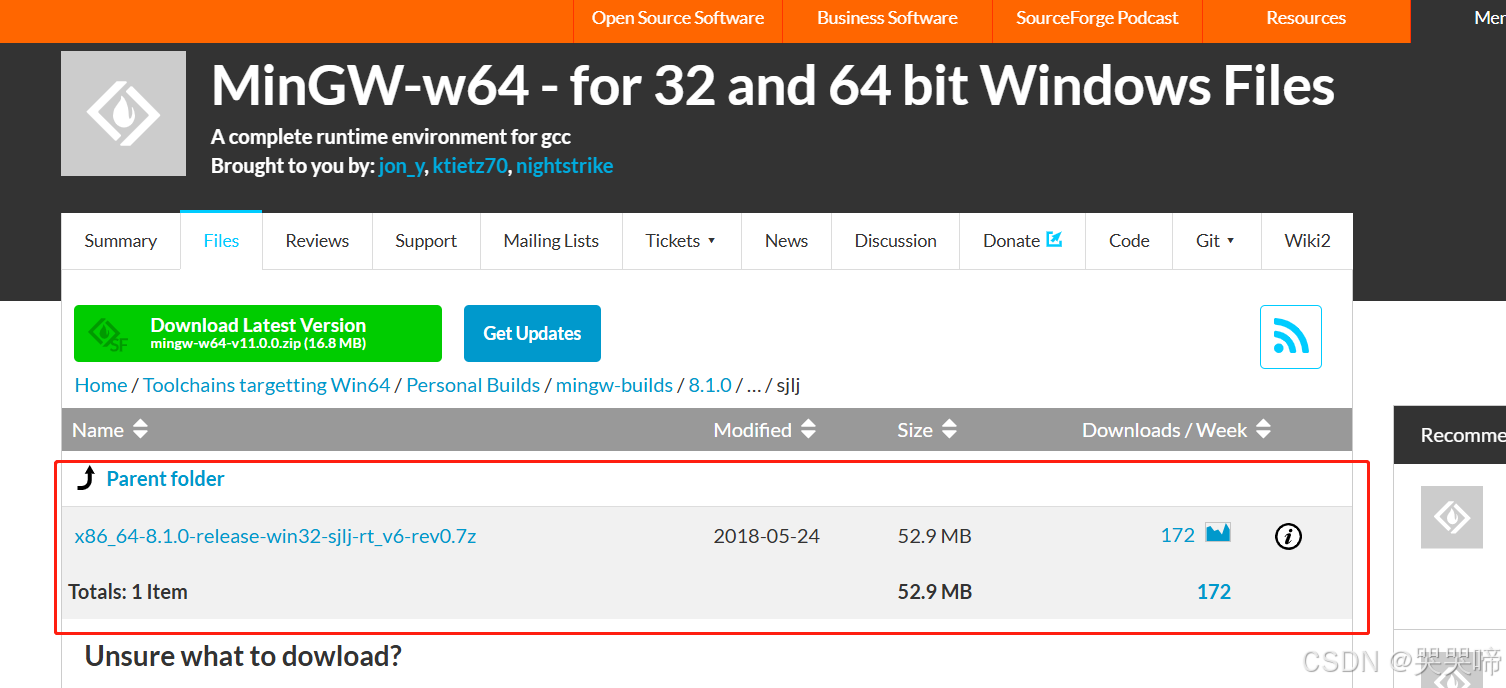View download stats chart icon for 7z file
The height and width of the screenshot is (688, 1506).
pos(1217,533)
